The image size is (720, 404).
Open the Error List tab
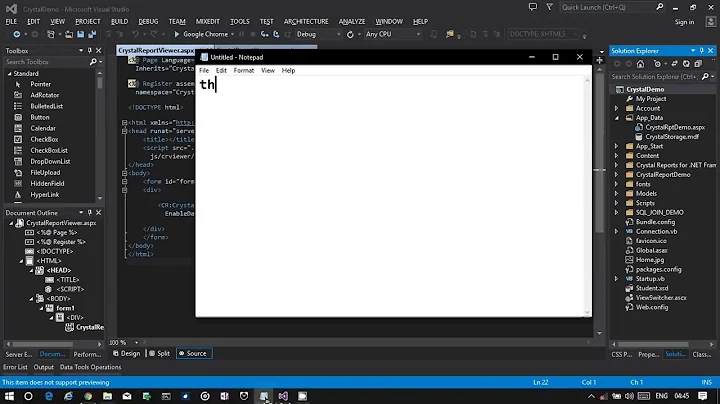(x=15, y=367)
